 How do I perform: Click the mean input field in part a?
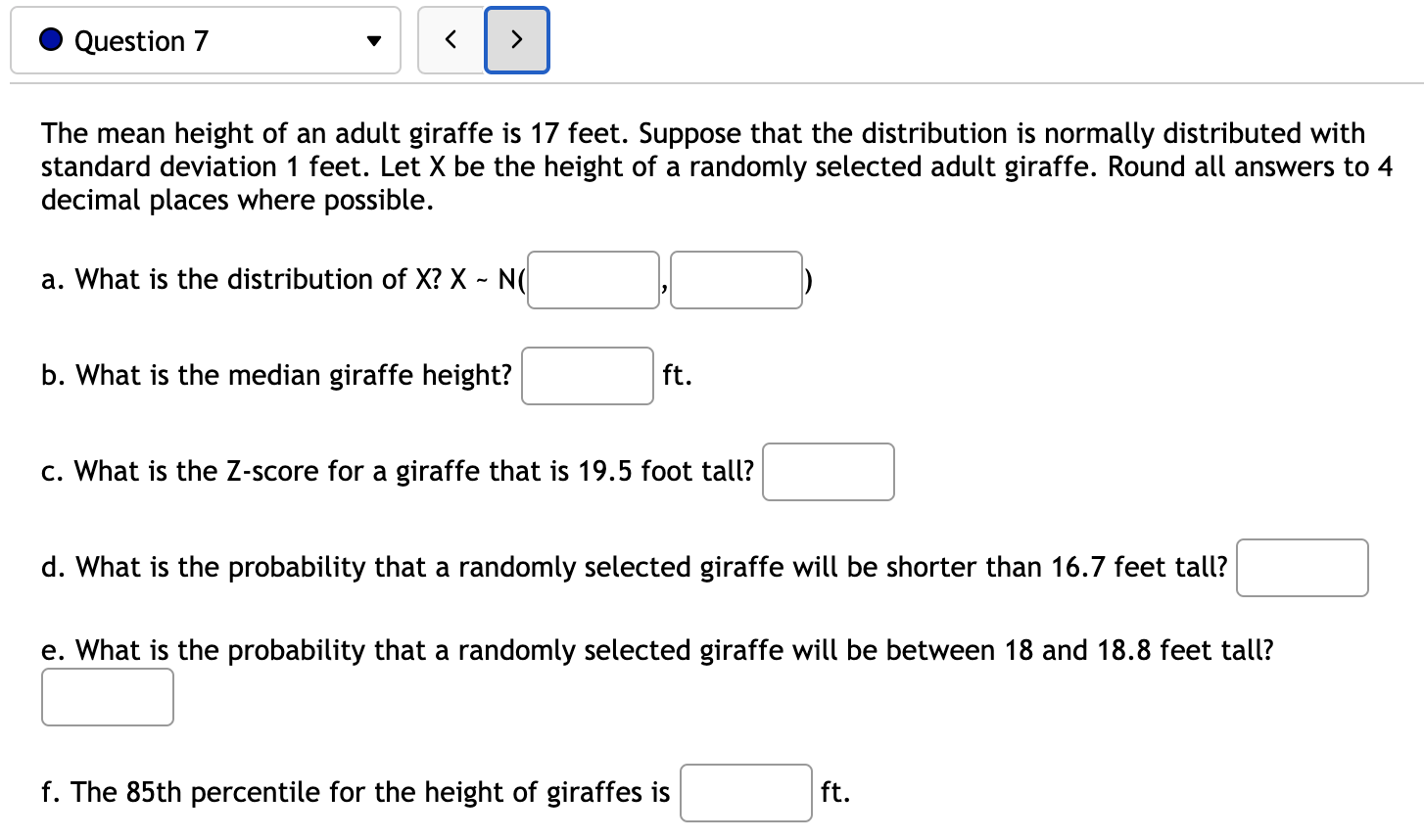point(592,280)
